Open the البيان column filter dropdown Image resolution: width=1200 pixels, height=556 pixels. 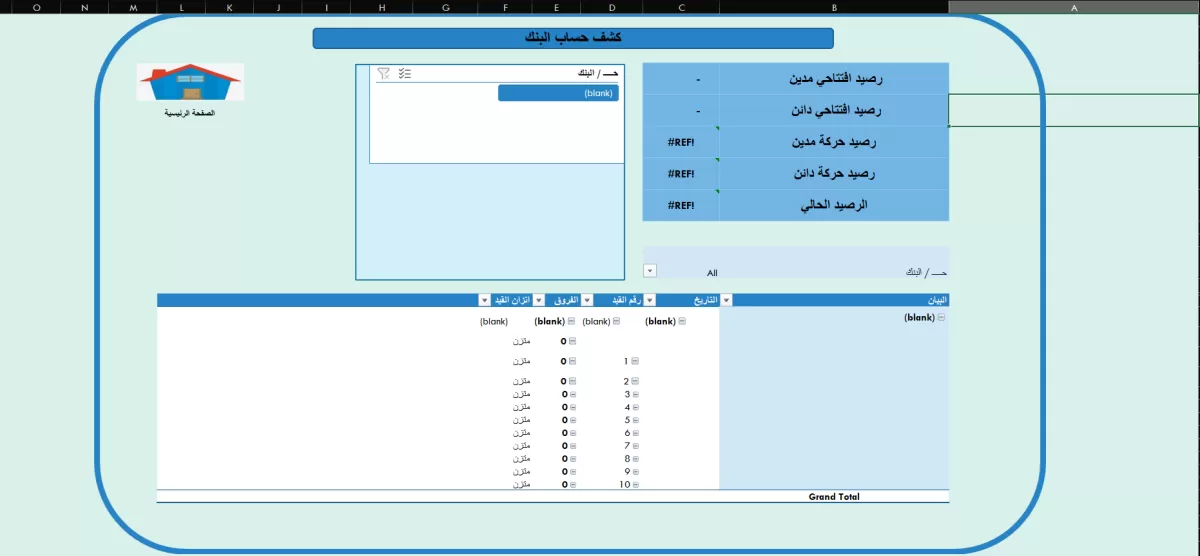pyautogui.click(x=726, y=300)
